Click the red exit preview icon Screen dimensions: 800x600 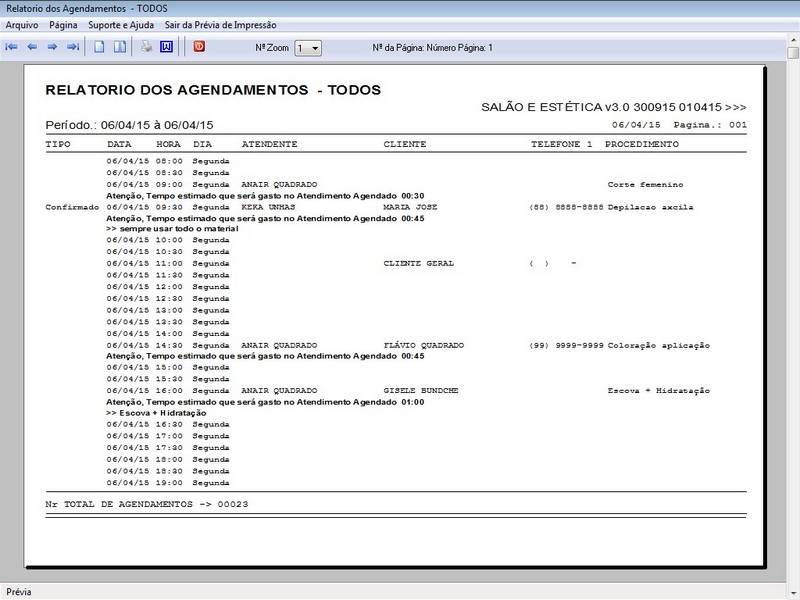click(199, 47)
